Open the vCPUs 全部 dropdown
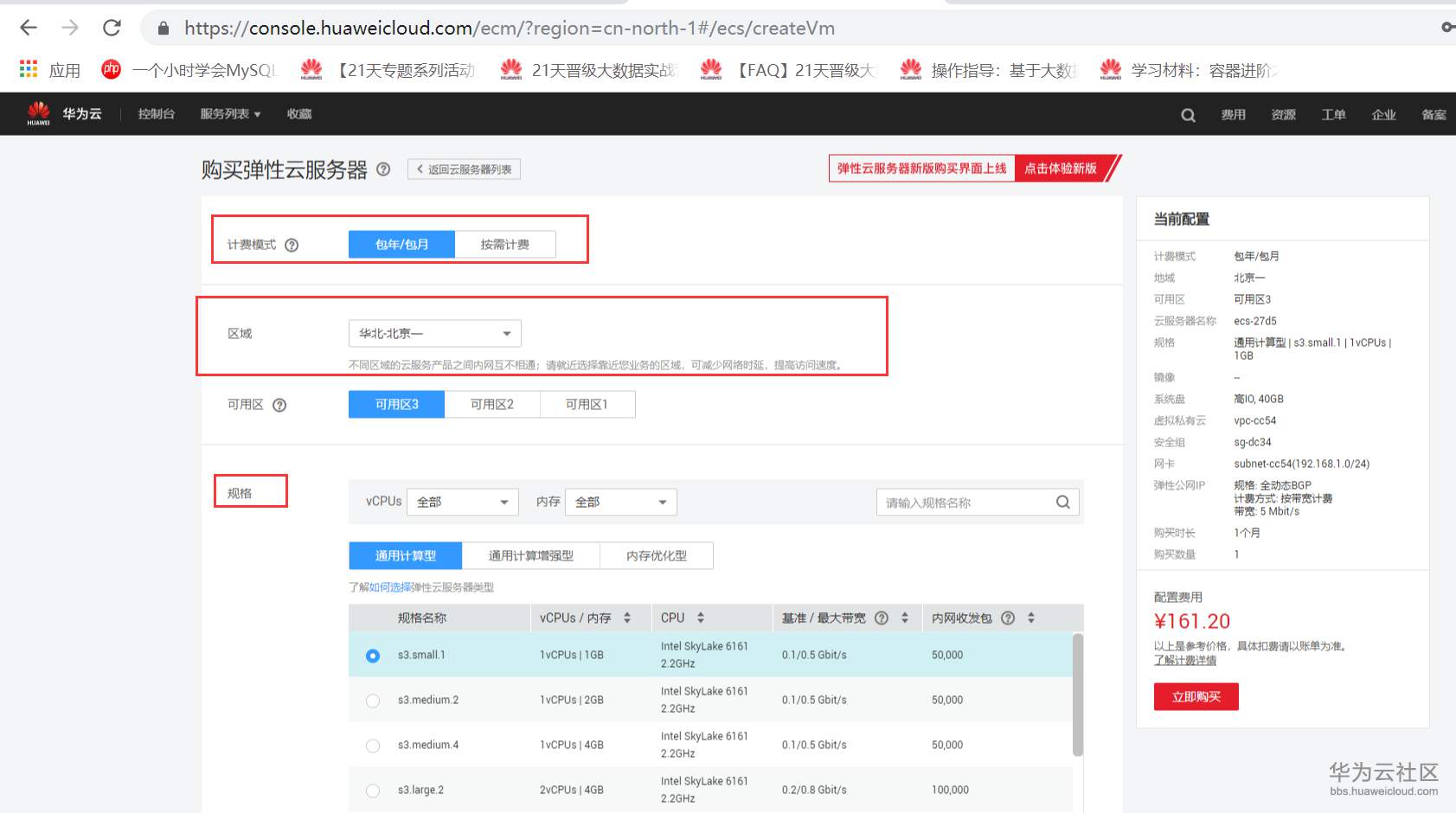 pyautogui.click(x=463, y=502)
